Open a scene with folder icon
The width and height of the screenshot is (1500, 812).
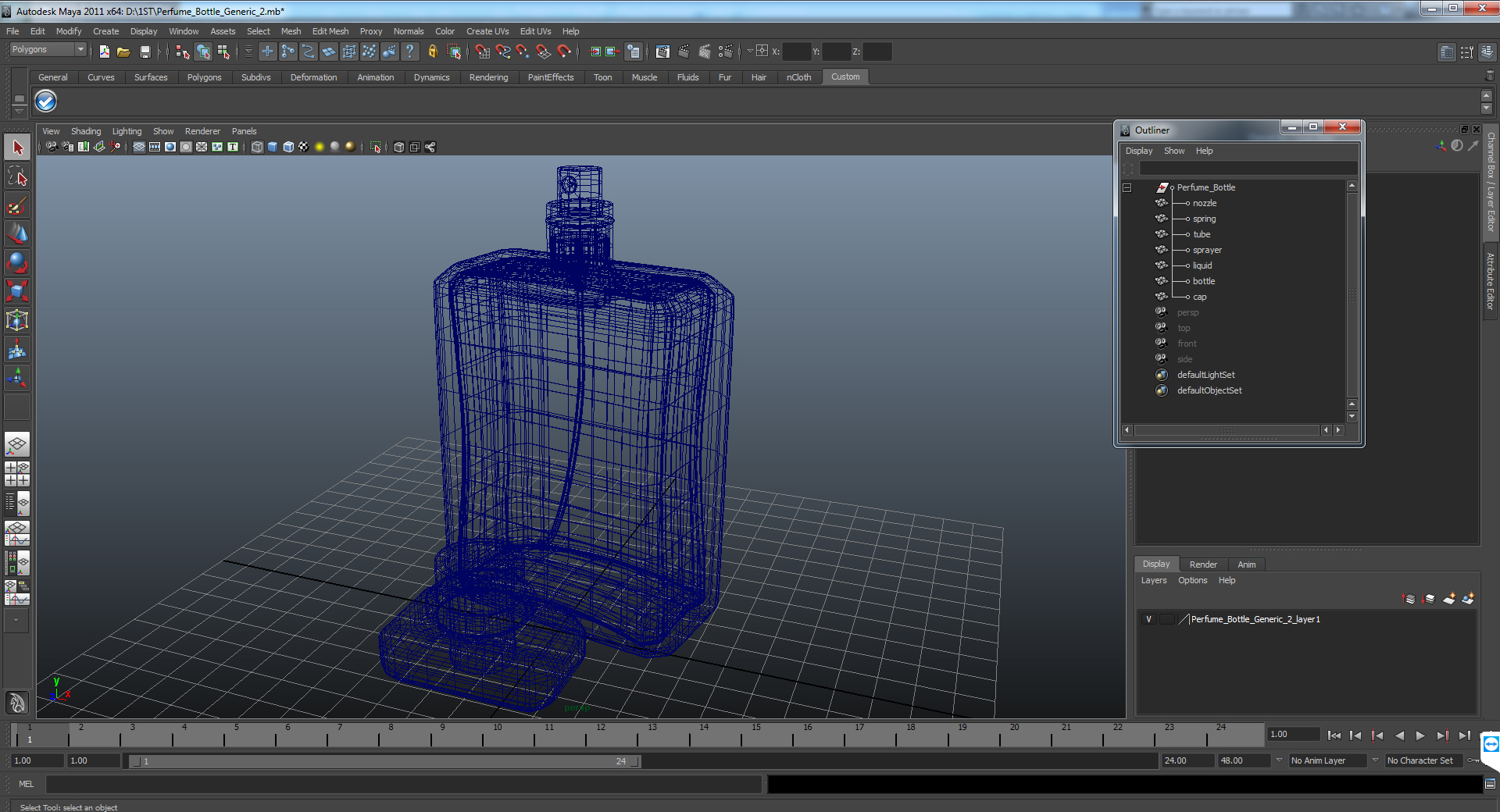[123, 52]
